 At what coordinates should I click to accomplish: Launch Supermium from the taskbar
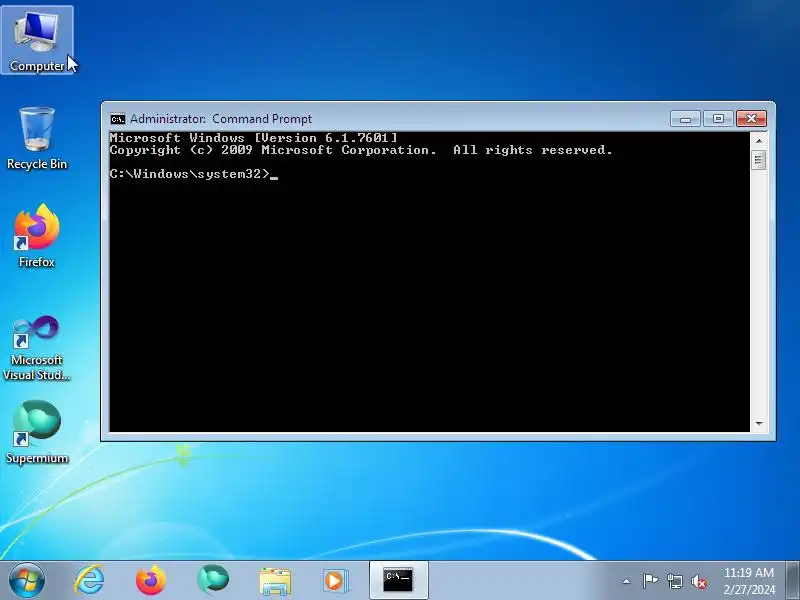coord(213,580)
